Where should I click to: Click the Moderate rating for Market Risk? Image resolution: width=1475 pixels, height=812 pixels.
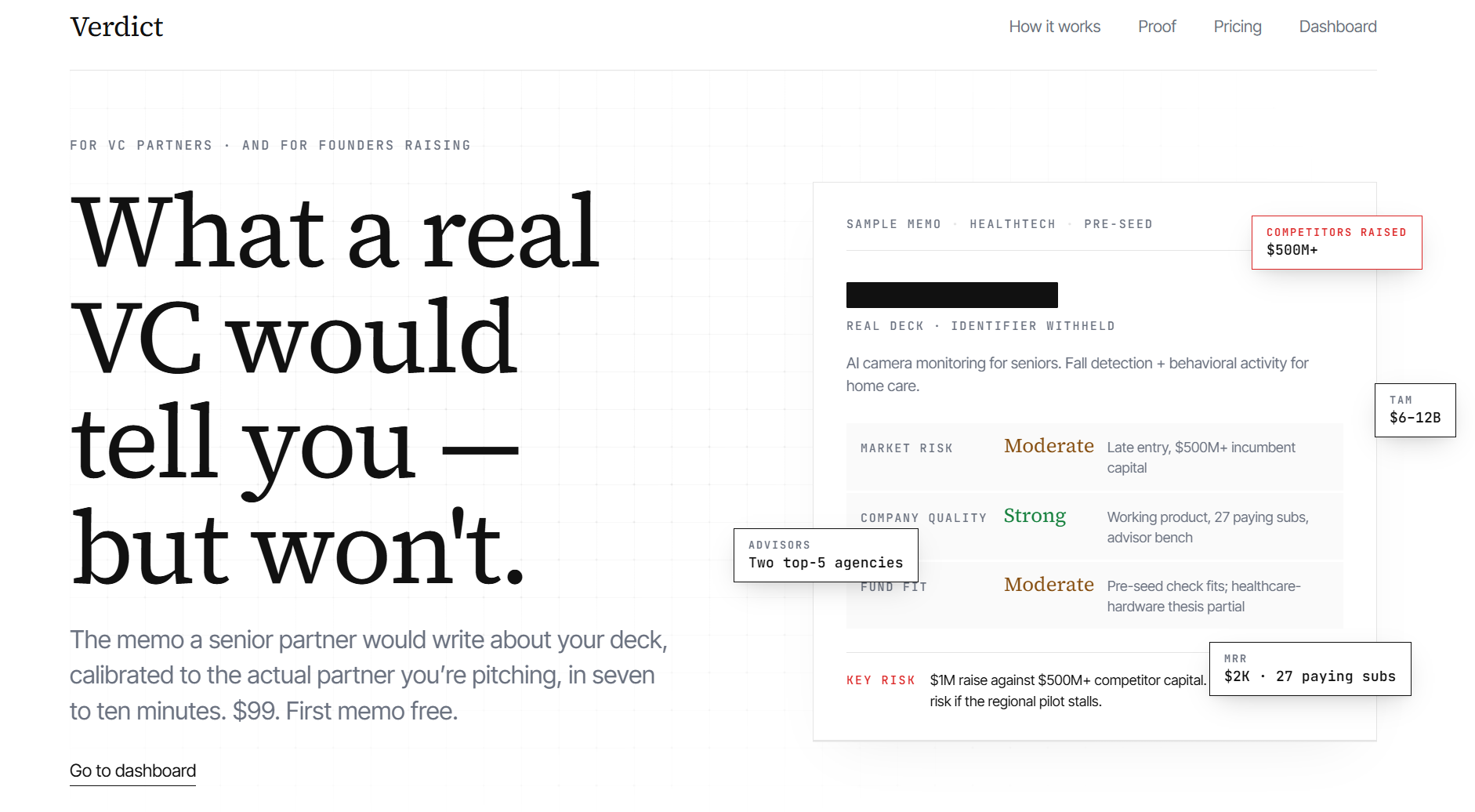1049,446
